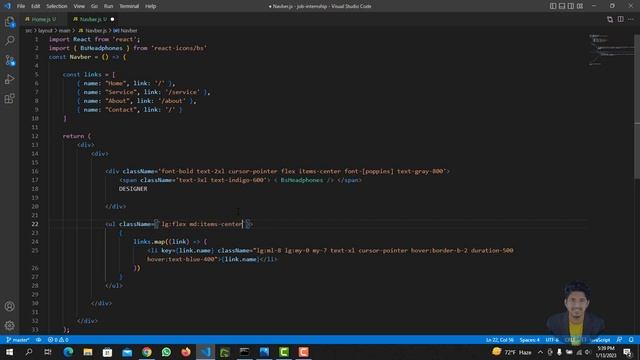Click the minimap code overview
The height and width of the screenshot is (360, 640).
click(x=610, y=51)
